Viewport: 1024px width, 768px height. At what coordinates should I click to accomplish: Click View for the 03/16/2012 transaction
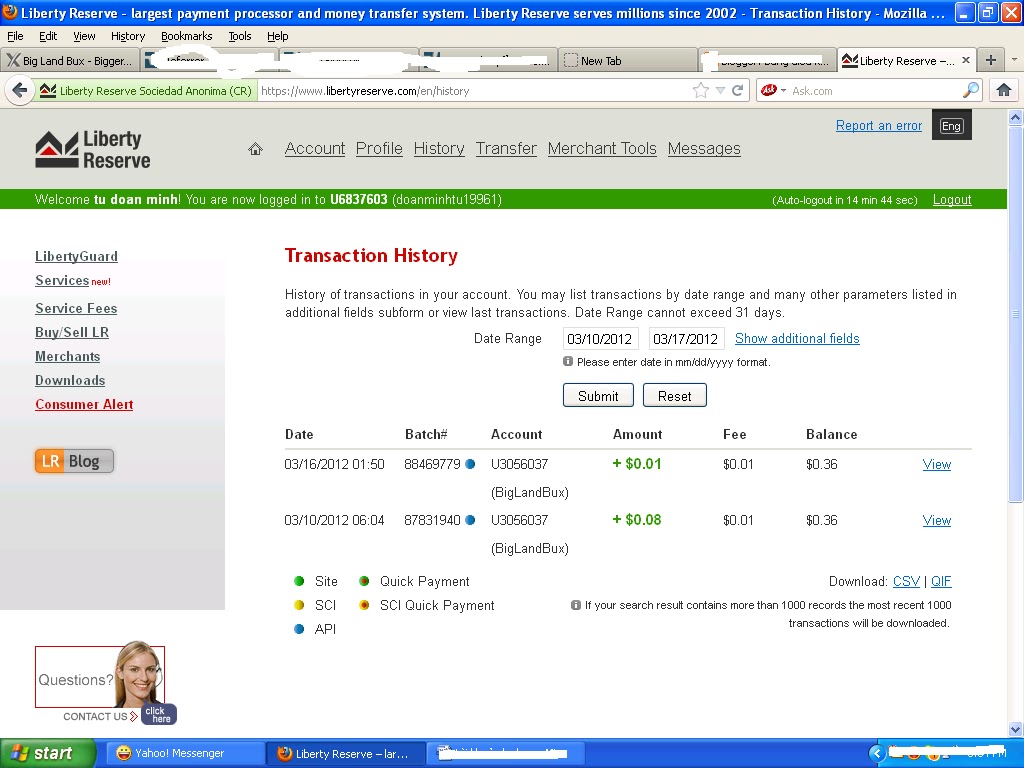936,464
